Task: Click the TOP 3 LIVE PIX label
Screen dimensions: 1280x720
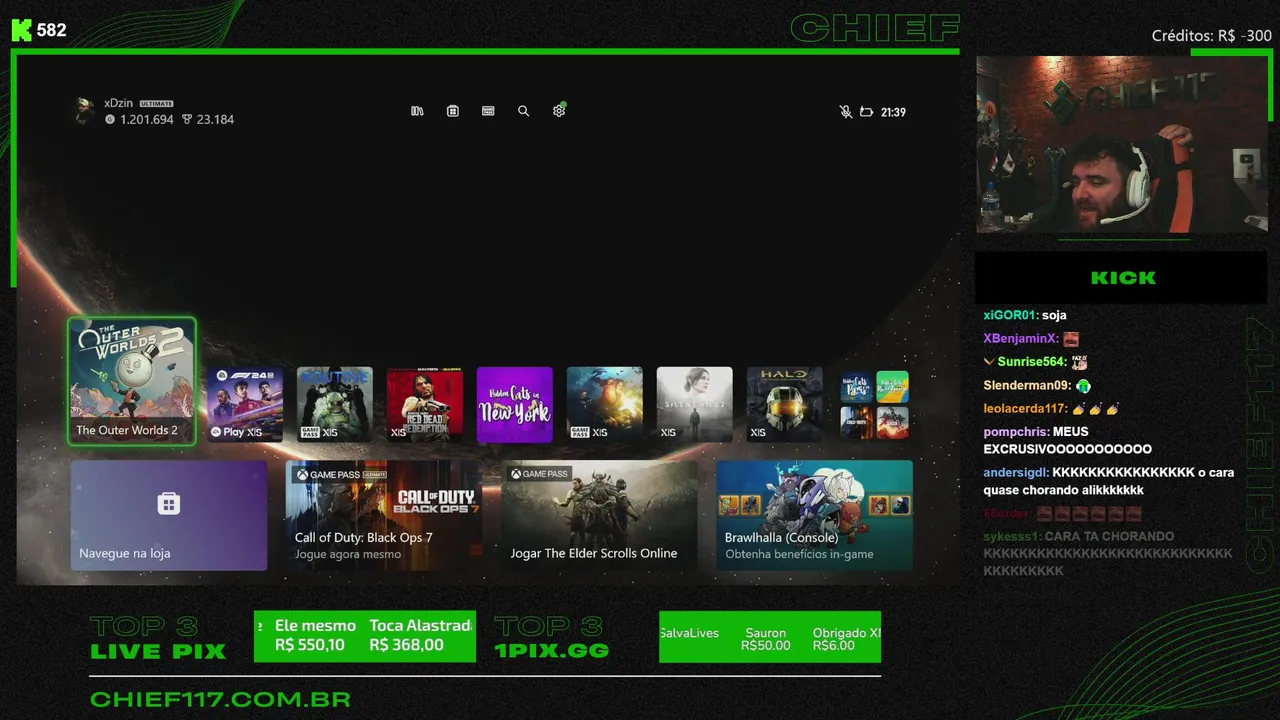Action: click(158, 638)
